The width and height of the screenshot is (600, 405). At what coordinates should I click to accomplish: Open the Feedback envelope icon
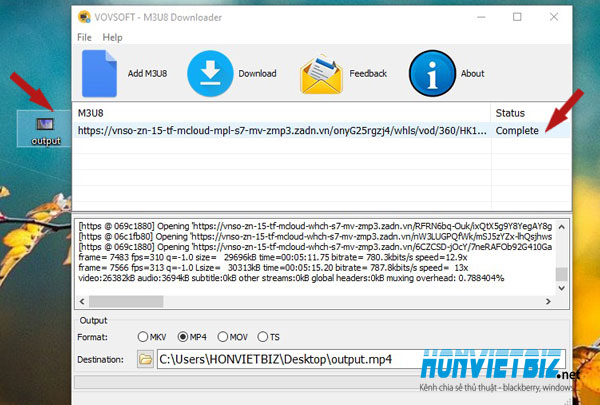[321, 74]
